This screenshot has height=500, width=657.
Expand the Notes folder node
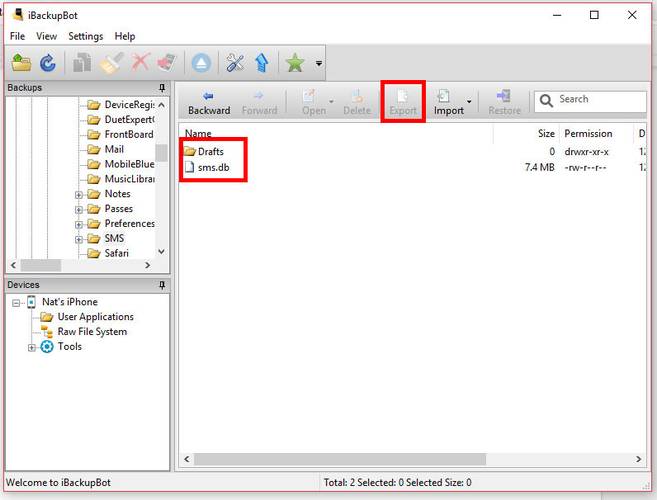(78, 195)
